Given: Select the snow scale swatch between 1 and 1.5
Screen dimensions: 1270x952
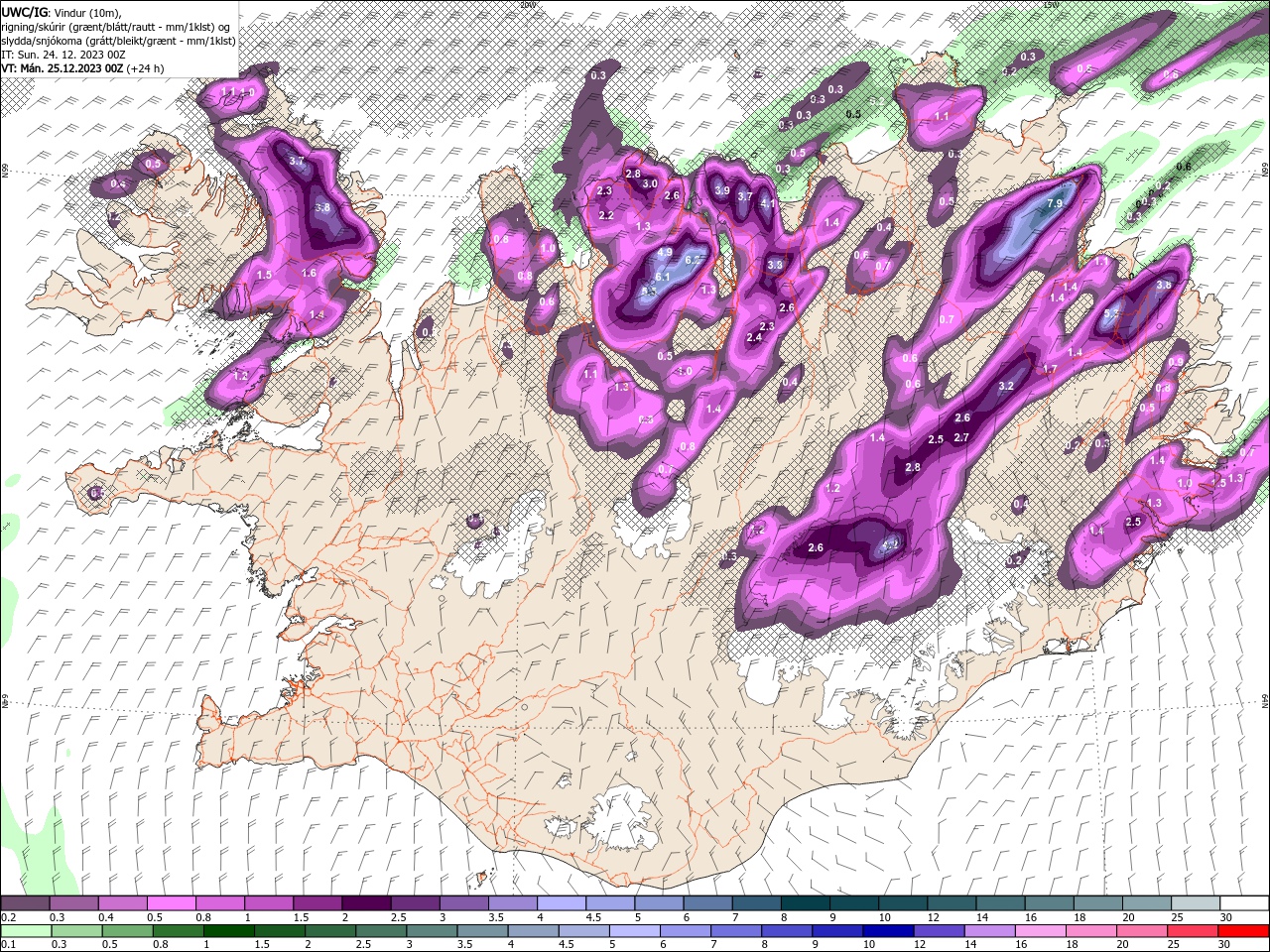Looking at the screenshot, I should point(268,903).
